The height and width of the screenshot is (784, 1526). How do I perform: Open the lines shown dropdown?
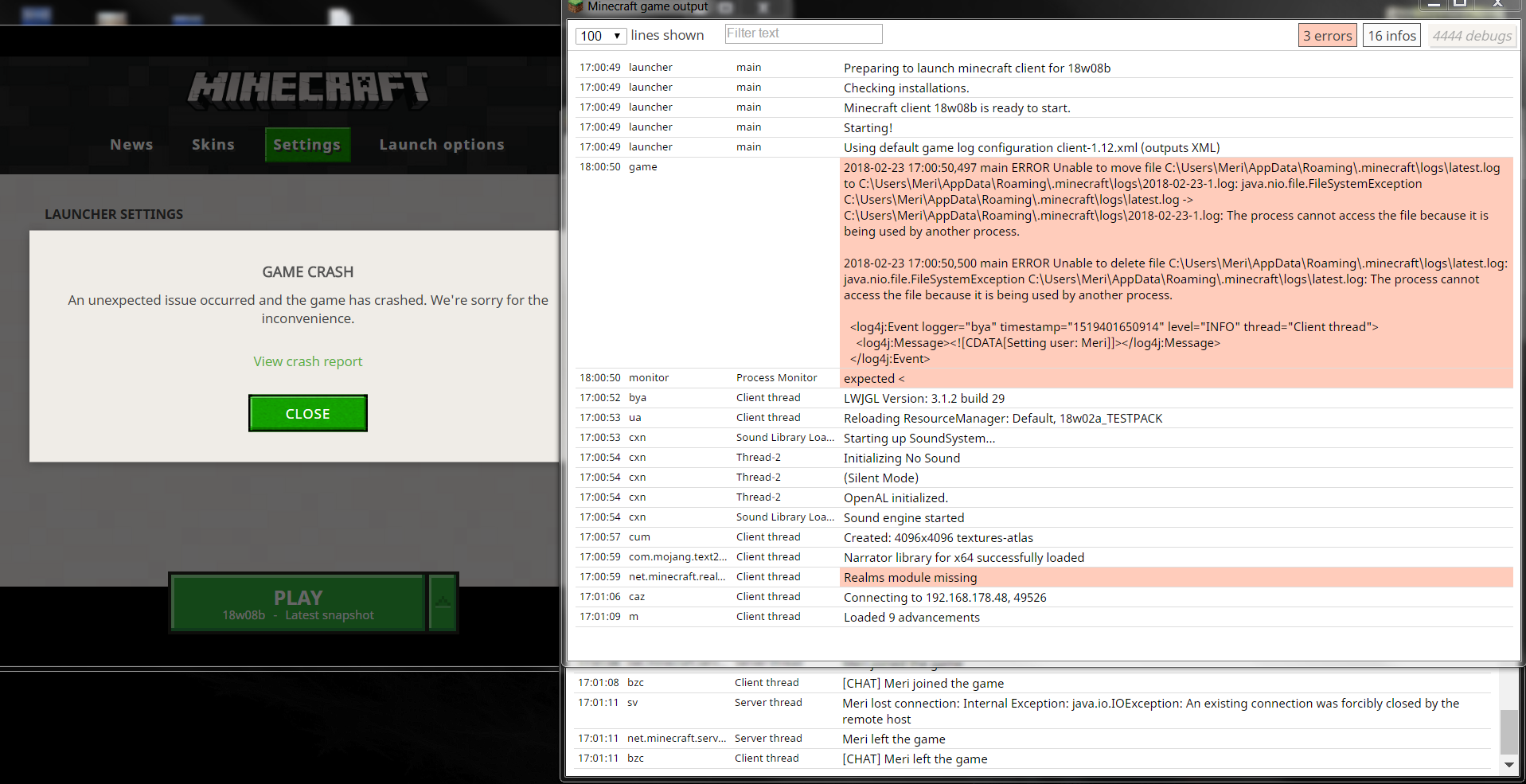pyautogui.click(x=601, y=36)
